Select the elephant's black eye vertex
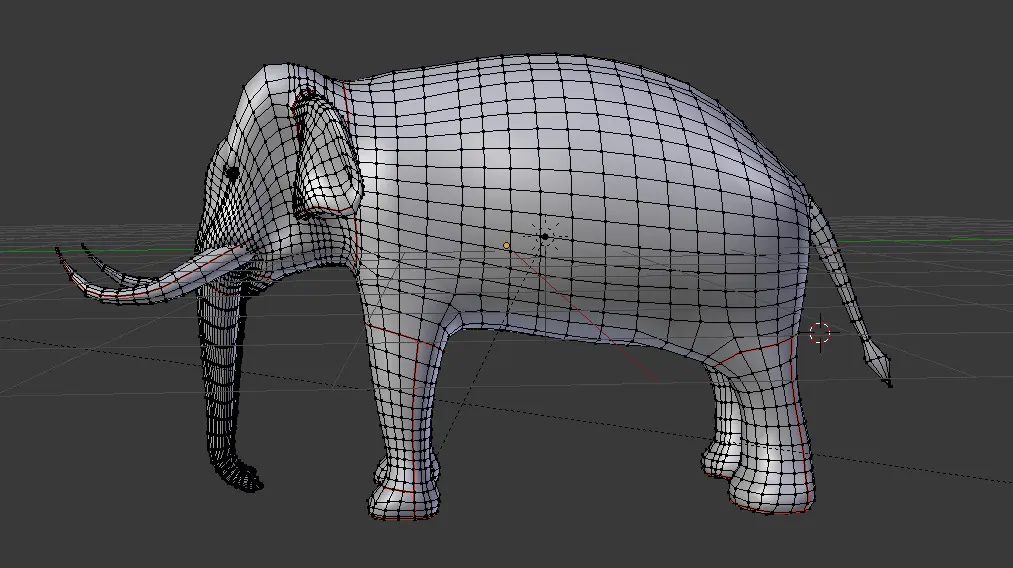This screenshot has width=1013, height=568. [x=232, y=173]
